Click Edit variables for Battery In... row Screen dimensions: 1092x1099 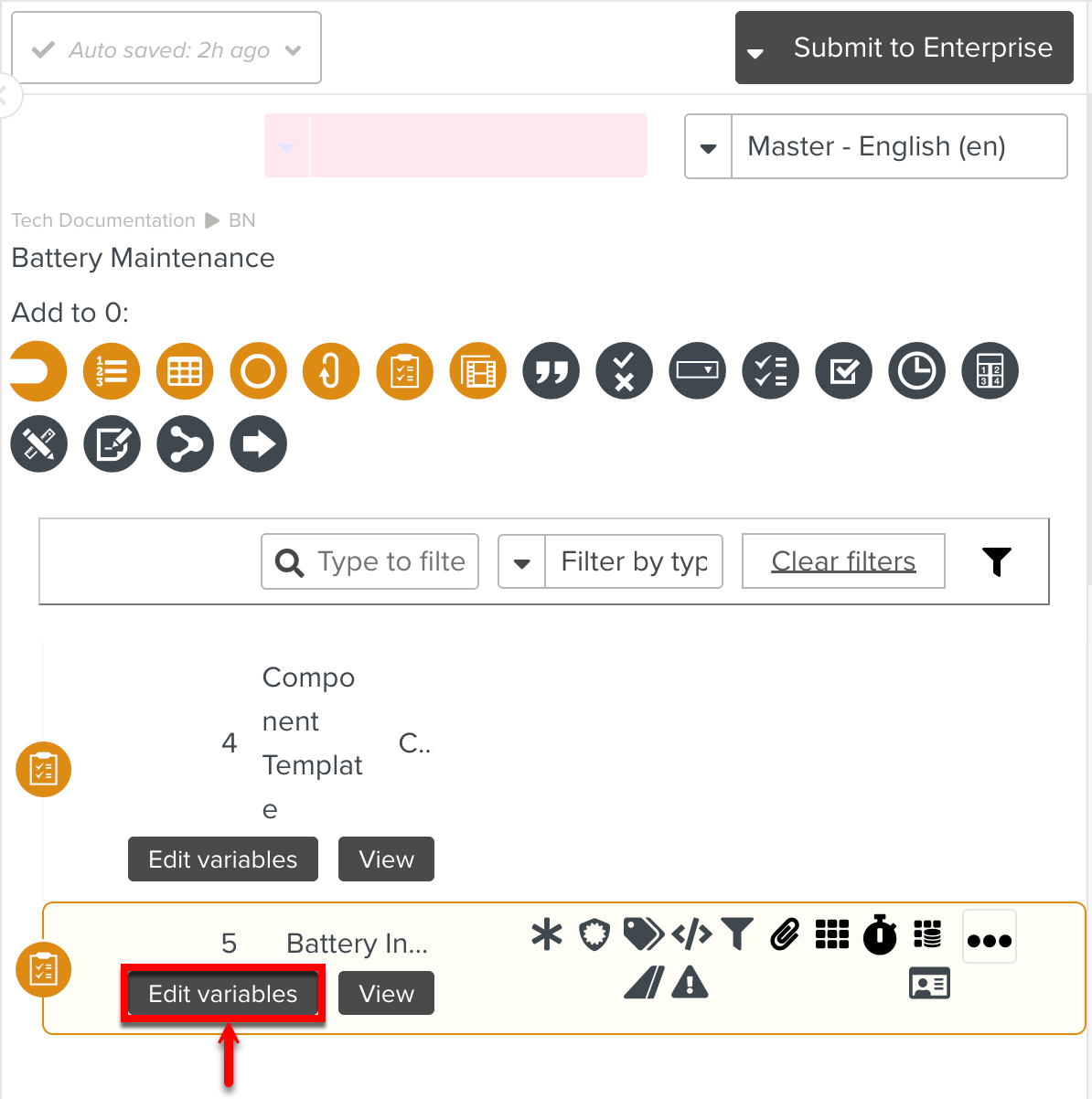click(223, 994)
